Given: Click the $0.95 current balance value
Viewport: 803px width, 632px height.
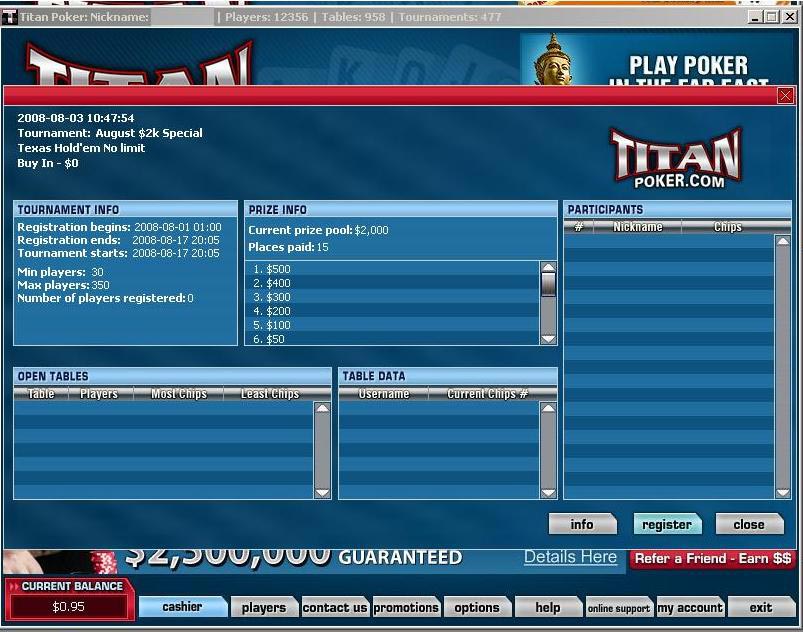Looking at the screenshot, I should click(69, 607).
